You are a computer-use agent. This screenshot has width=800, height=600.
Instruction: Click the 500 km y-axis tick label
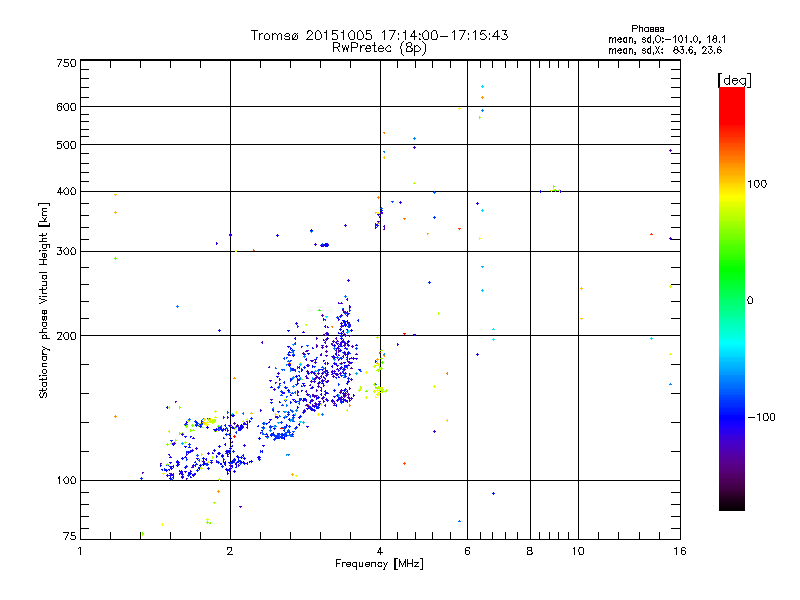[67, 145]
